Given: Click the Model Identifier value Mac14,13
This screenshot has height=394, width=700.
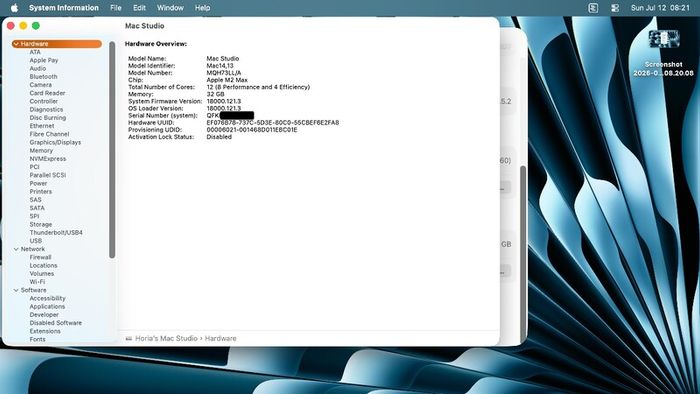Looking at the screenshot, I should coord(220,66).
